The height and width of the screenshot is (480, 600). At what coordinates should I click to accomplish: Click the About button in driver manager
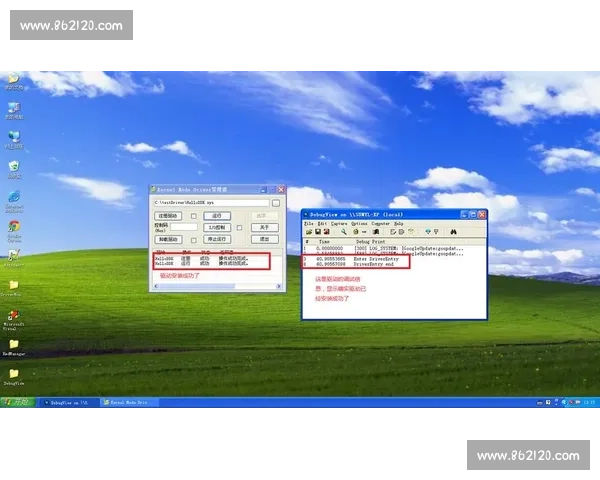(x=264, y=227)
